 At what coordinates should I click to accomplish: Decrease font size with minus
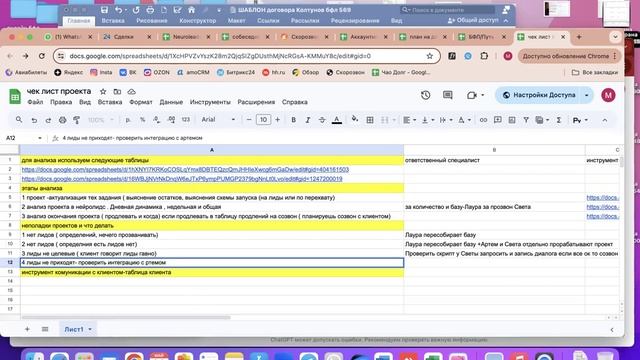point(249,120)
